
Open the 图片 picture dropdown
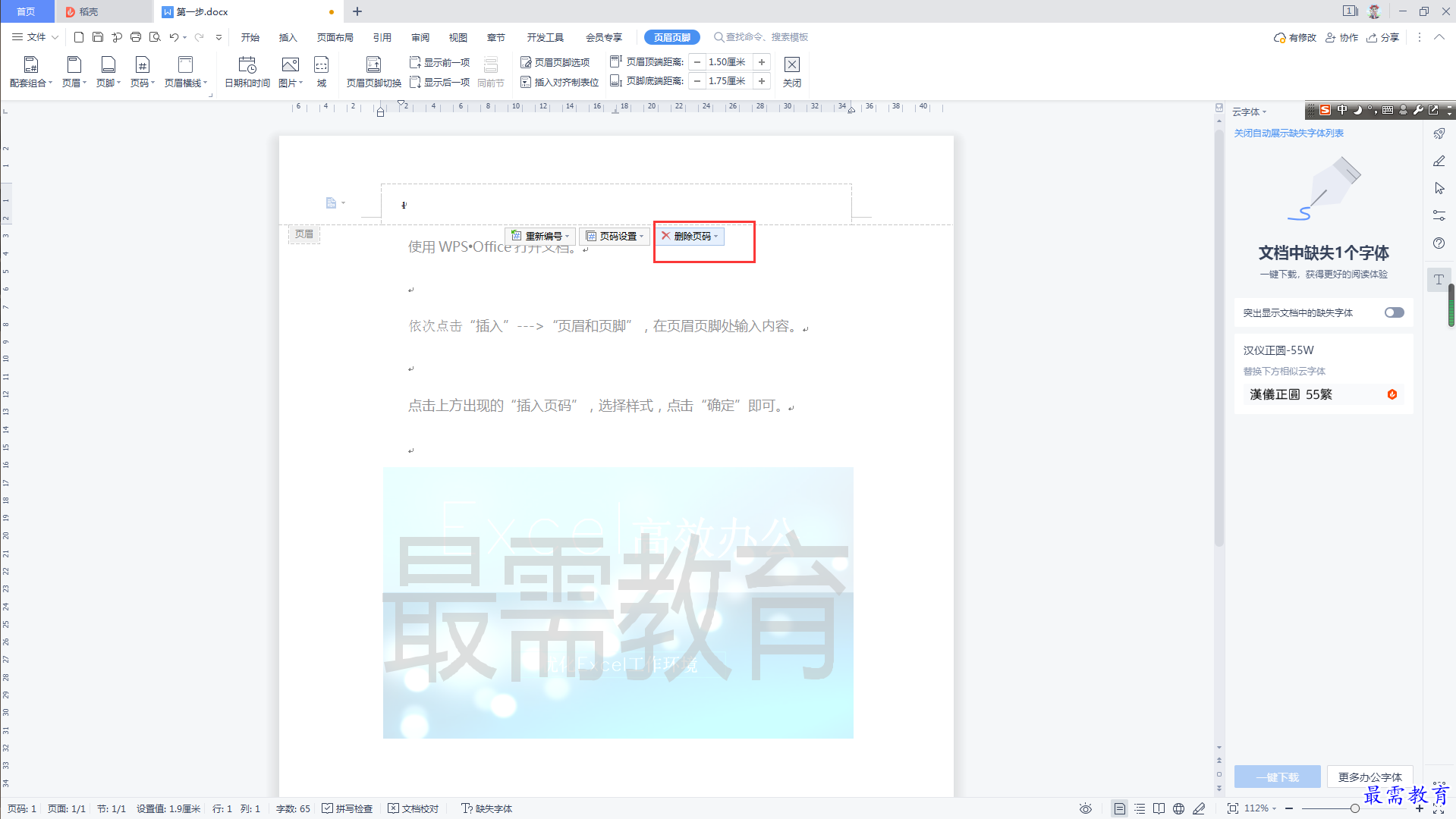pyautogui.click(x=291, y=83)
